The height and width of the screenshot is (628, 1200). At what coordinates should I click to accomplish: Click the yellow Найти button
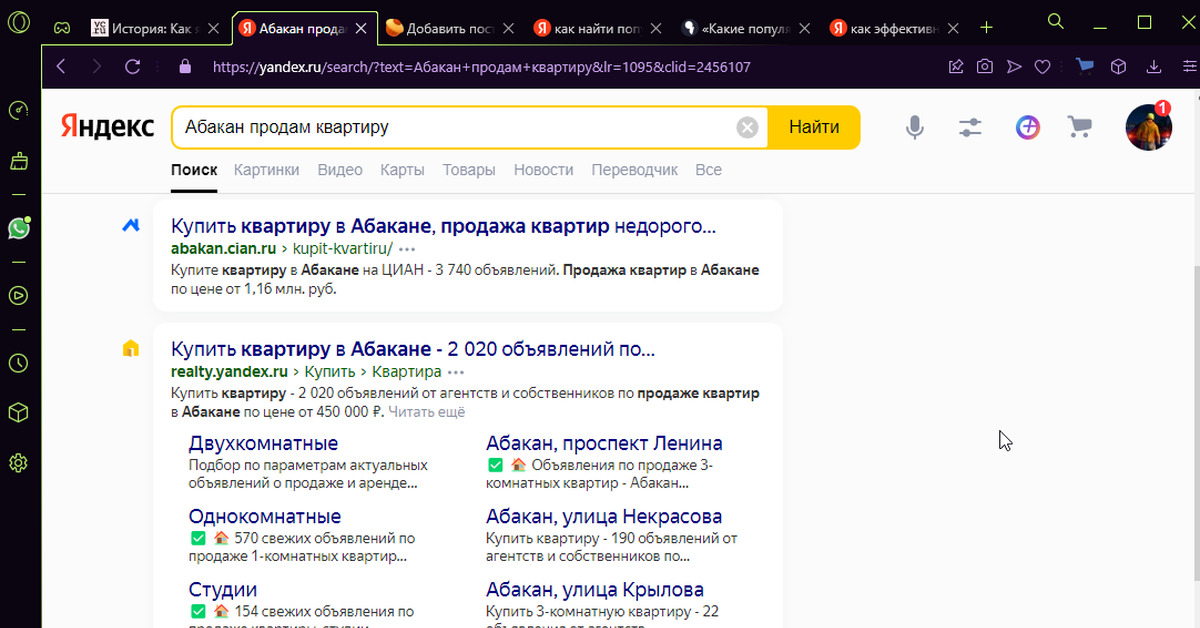click(814, 127)
